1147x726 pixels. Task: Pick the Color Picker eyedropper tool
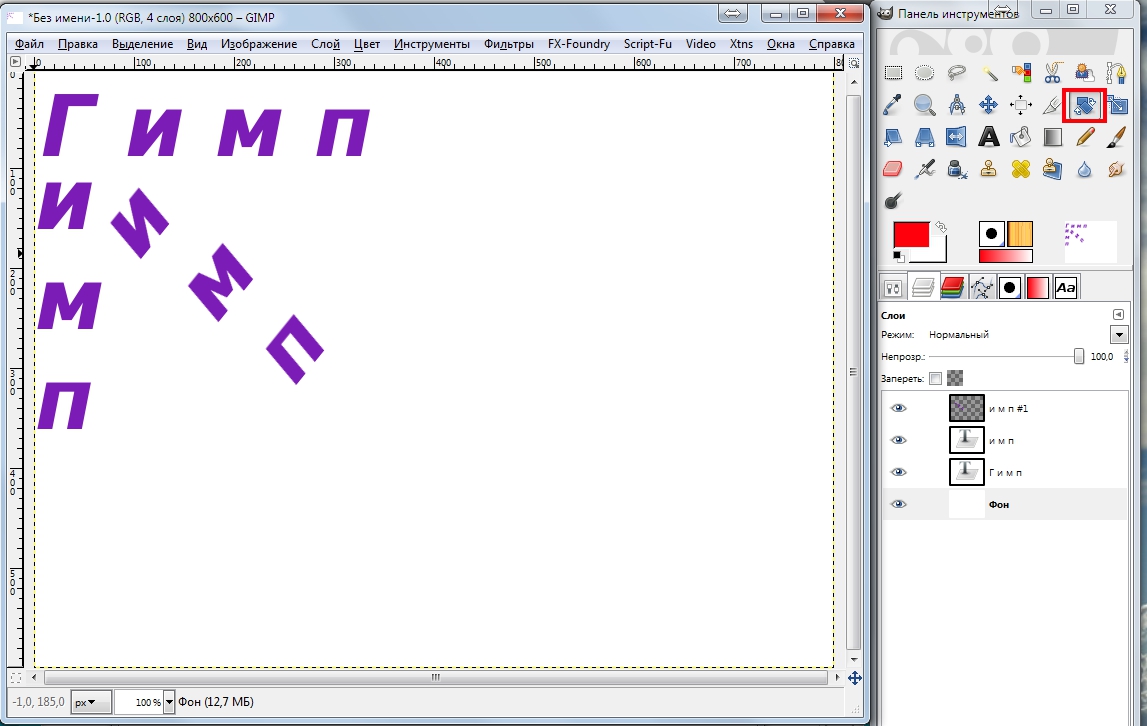893,105
